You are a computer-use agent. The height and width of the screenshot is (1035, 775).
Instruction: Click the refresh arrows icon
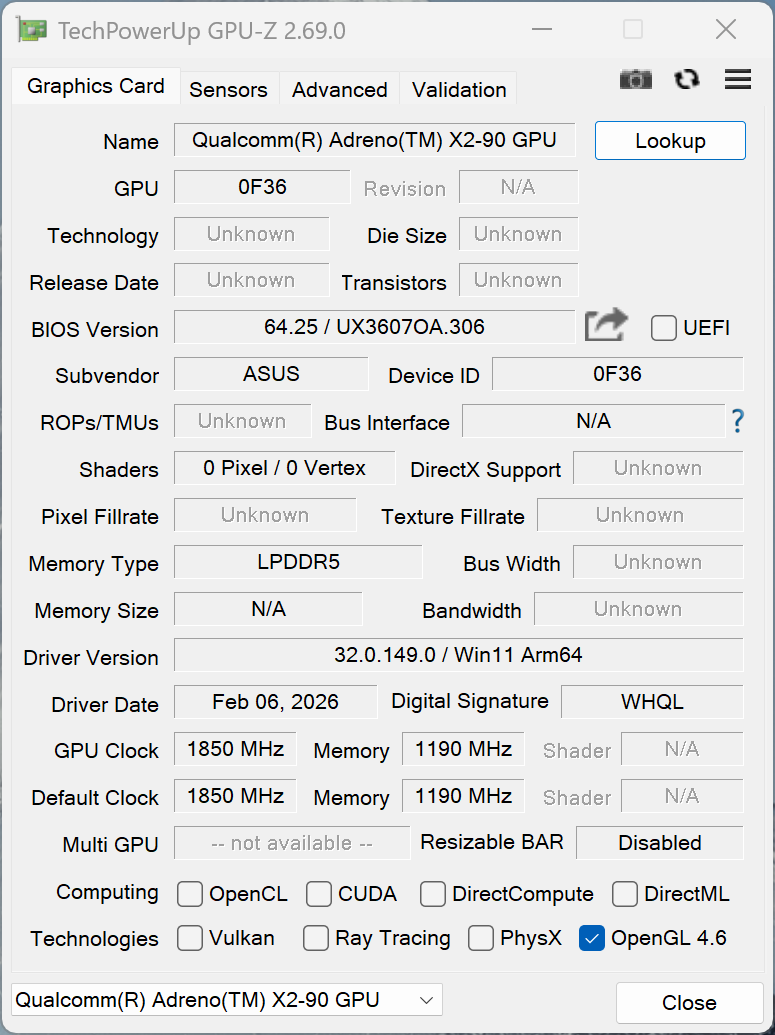tap(687, 80)
